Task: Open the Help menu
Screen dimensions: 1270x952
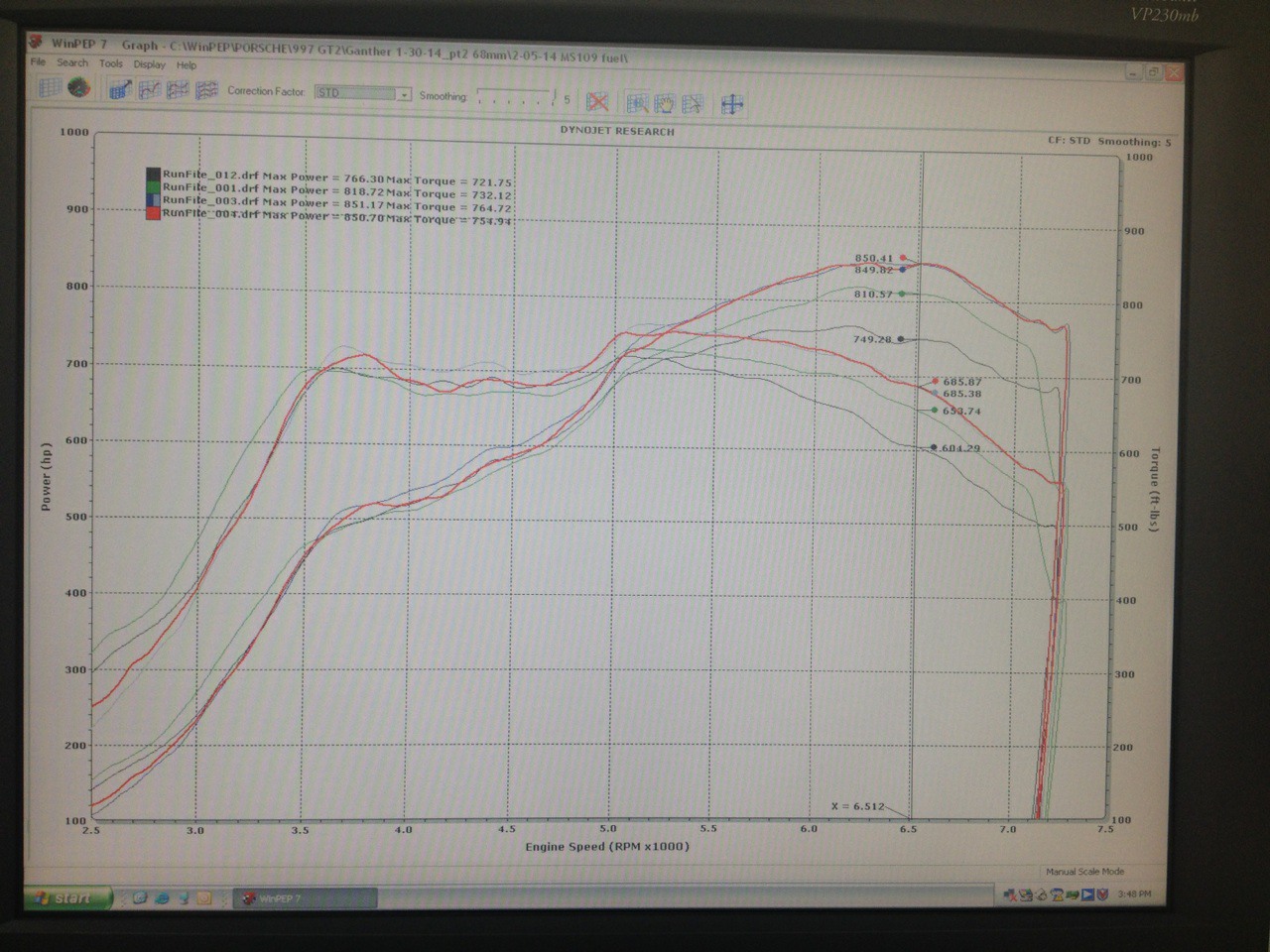Action: point(187,65)
